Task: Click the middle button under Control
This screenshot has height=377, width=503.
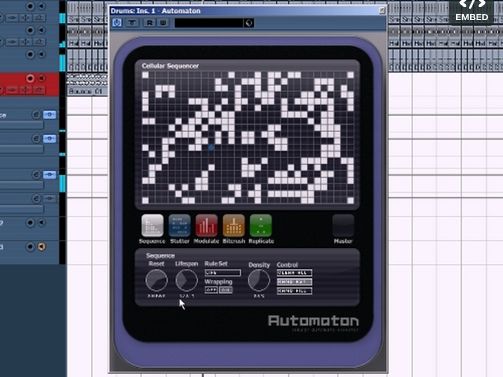Action: tap(294, 282)
